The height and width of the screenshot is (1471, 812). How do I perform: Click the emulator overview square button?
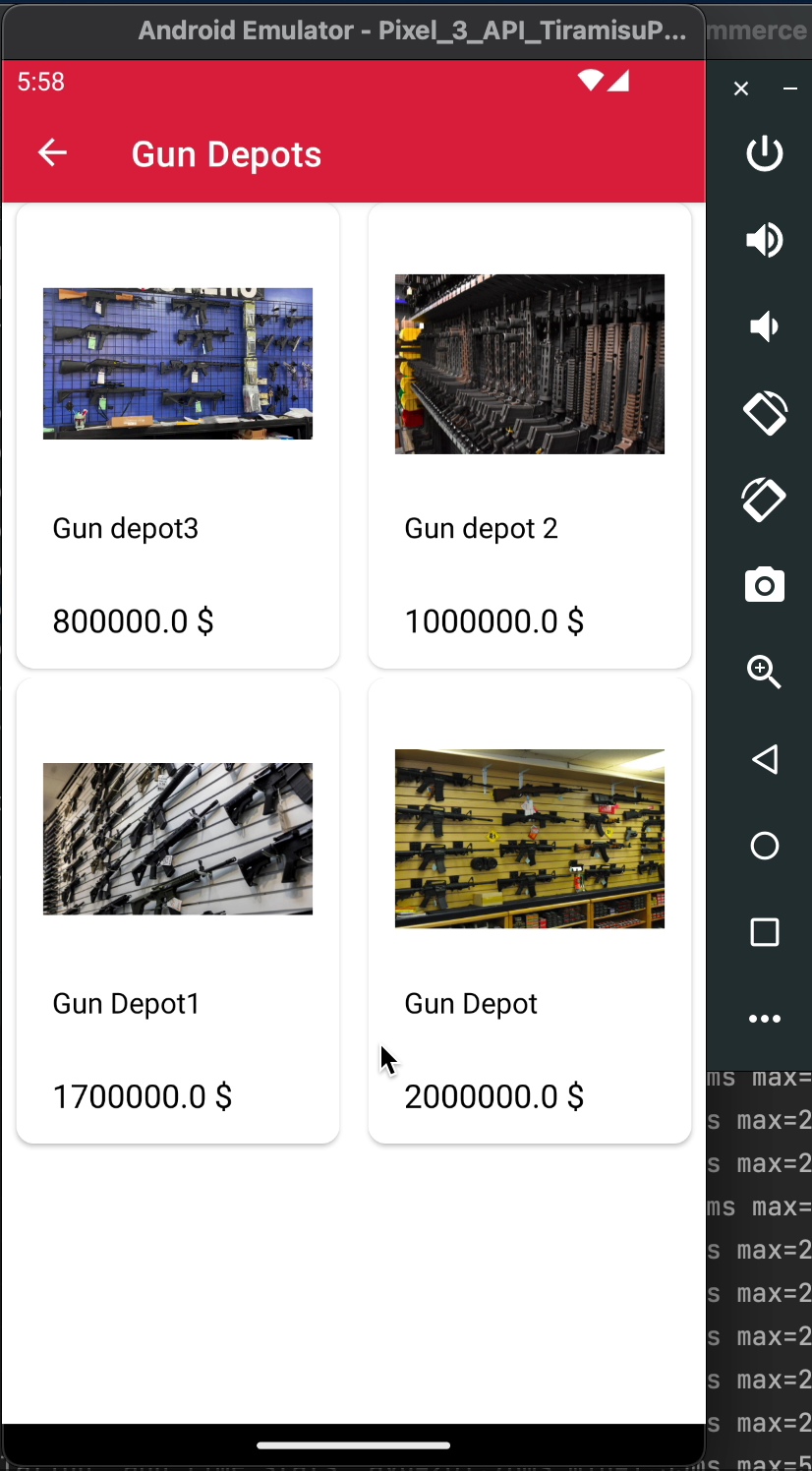(x=765, y=932)
